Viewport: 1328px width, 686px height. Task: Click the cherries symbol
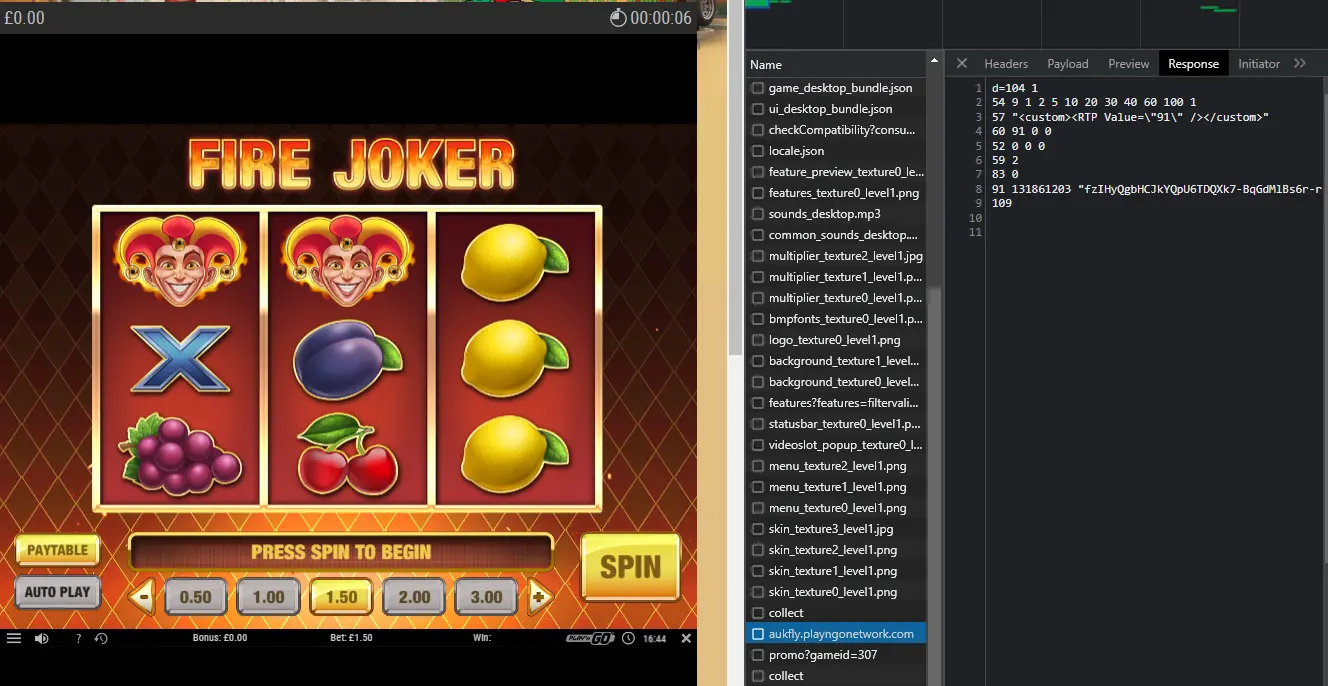pos(347,455)
